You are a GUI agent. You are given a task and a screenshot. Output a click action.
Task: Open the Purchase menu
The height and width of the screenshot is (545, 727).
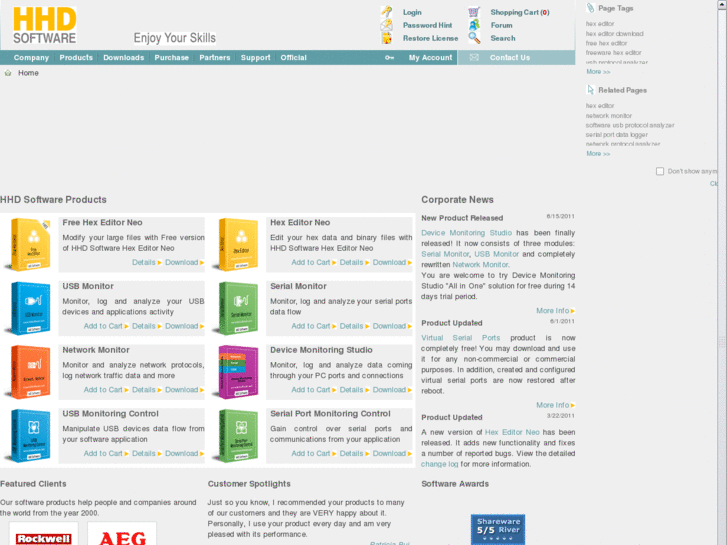(x=172, y=58)
